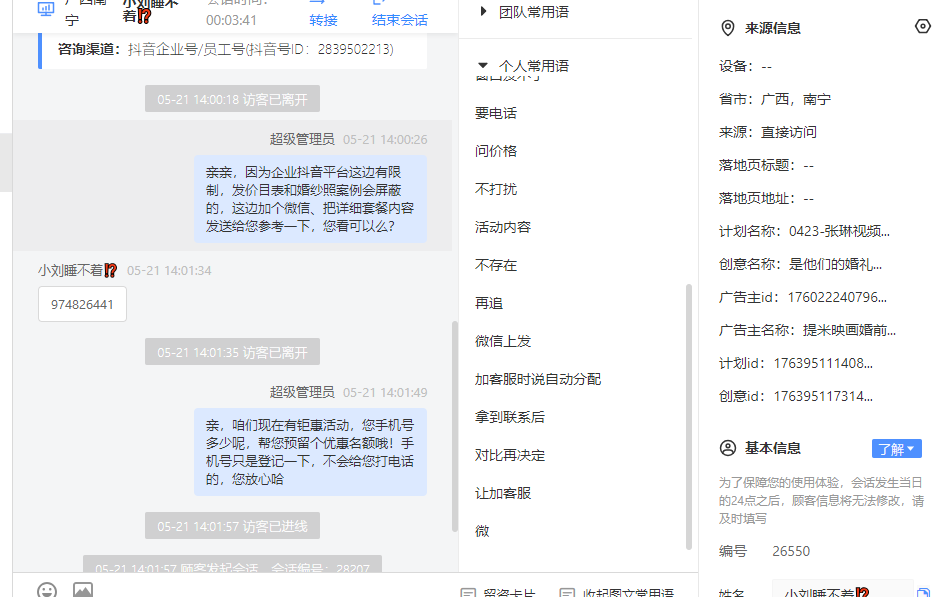Click the 收起图文常用语 button
940x597 pixels.
point(617,592)
